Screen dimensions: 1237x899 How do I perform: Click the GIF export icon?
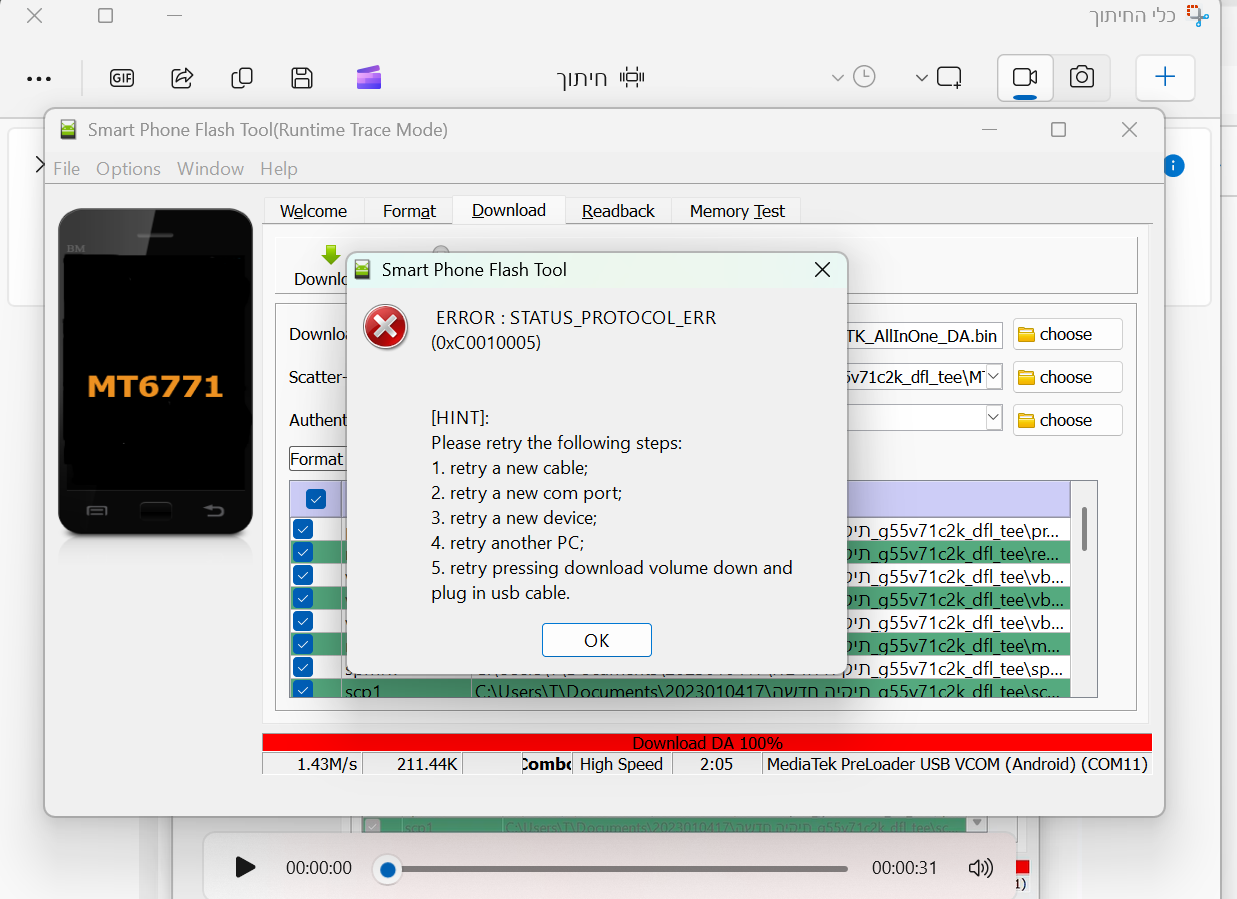coord(122,78)
